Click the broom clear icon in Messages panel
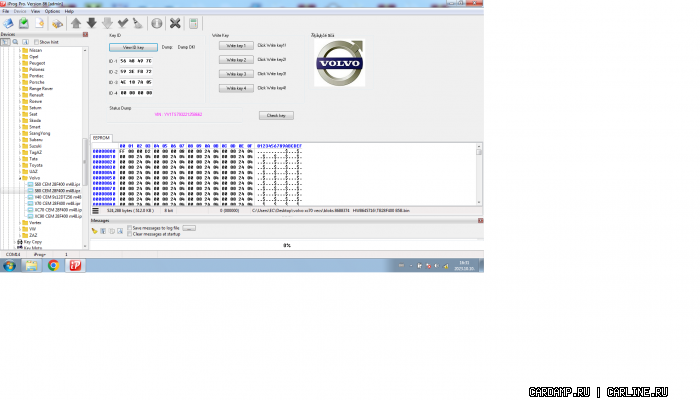700x400 pixels. (94, 231)
